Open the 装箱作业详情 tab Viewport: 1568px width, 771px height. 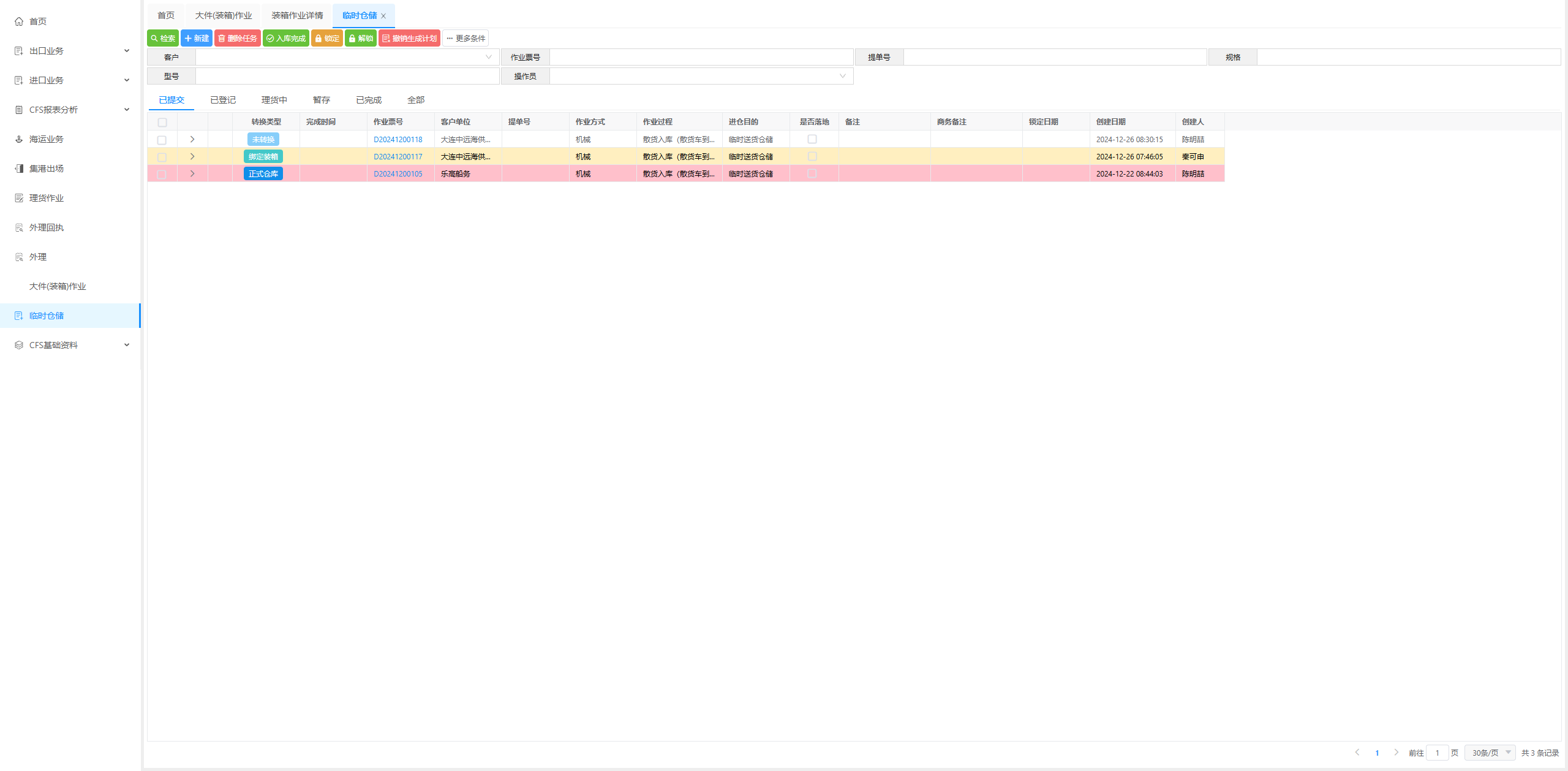click(297, 15)
